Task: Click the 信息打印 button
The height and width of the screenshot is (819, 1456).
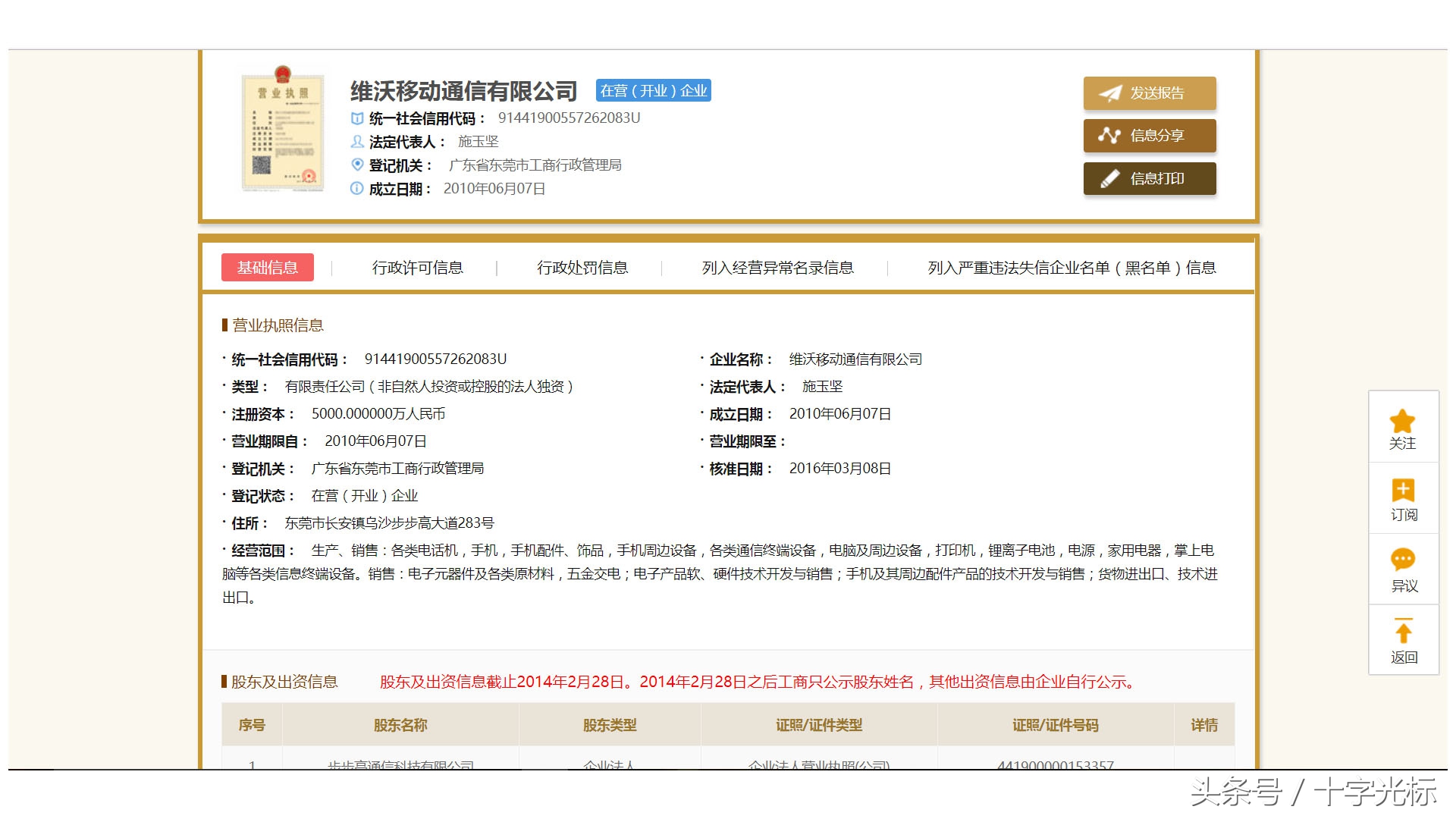Action: pos(1150,178)
